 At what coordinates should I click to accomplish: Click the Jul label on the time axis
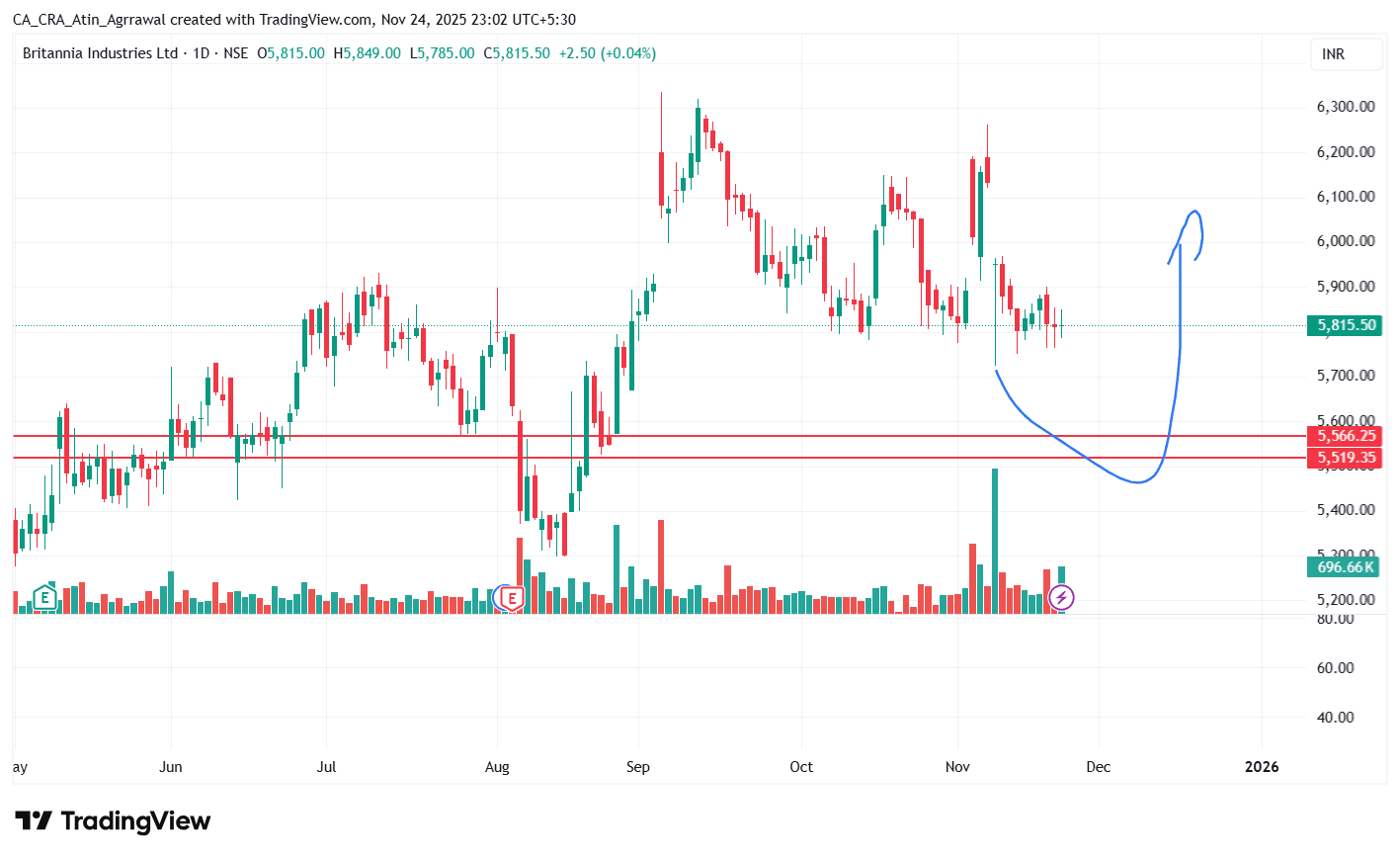(327, 767)
